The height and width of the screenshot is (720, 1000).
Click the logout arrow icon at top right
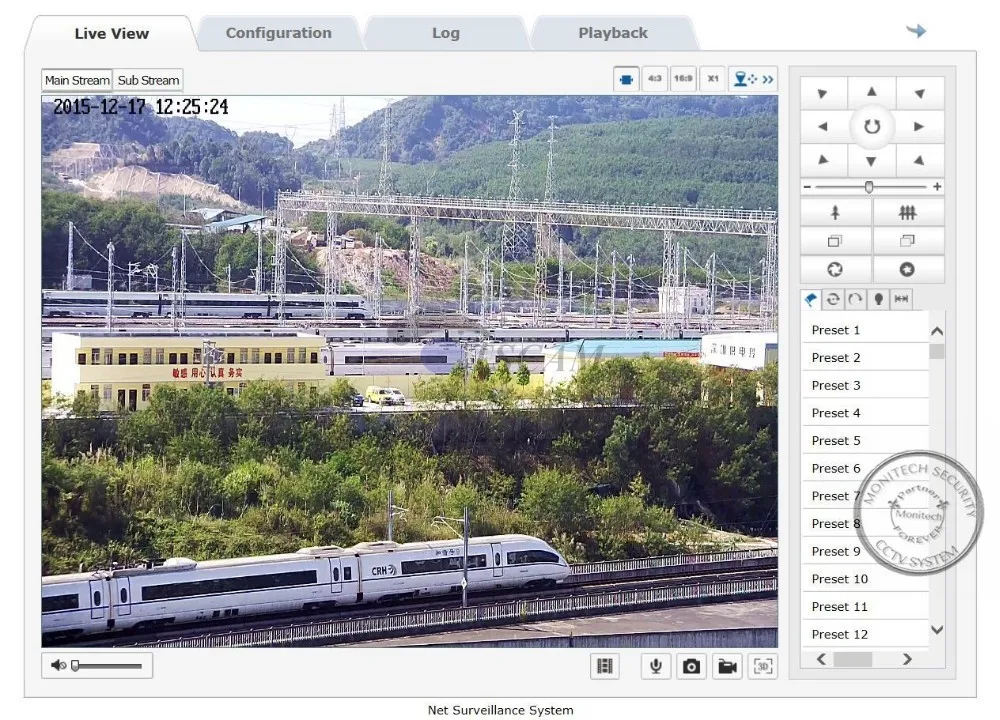point(916,31)
